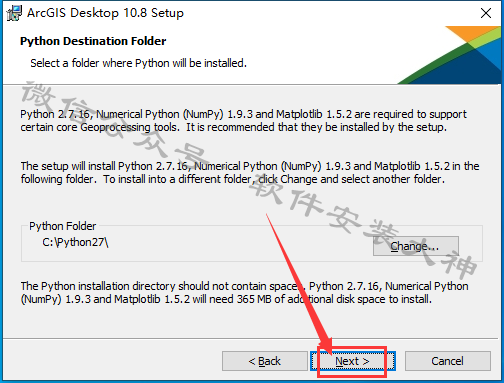The image size is (504, 383).
Task: Go to previous step with < Back
Action: click(265, 361)
